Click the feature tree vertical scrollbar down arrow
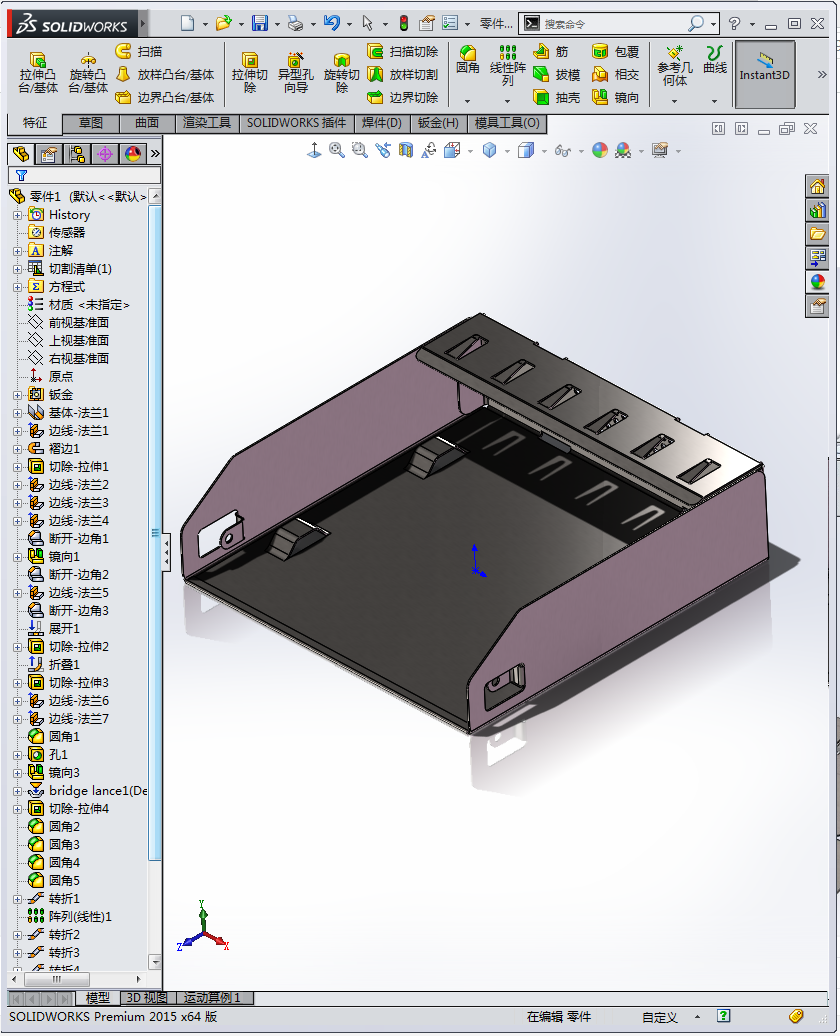 click(155, 962)
